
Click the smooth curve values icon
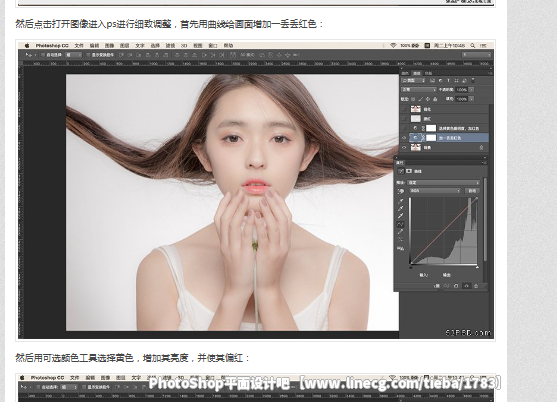tap(400, 239)
